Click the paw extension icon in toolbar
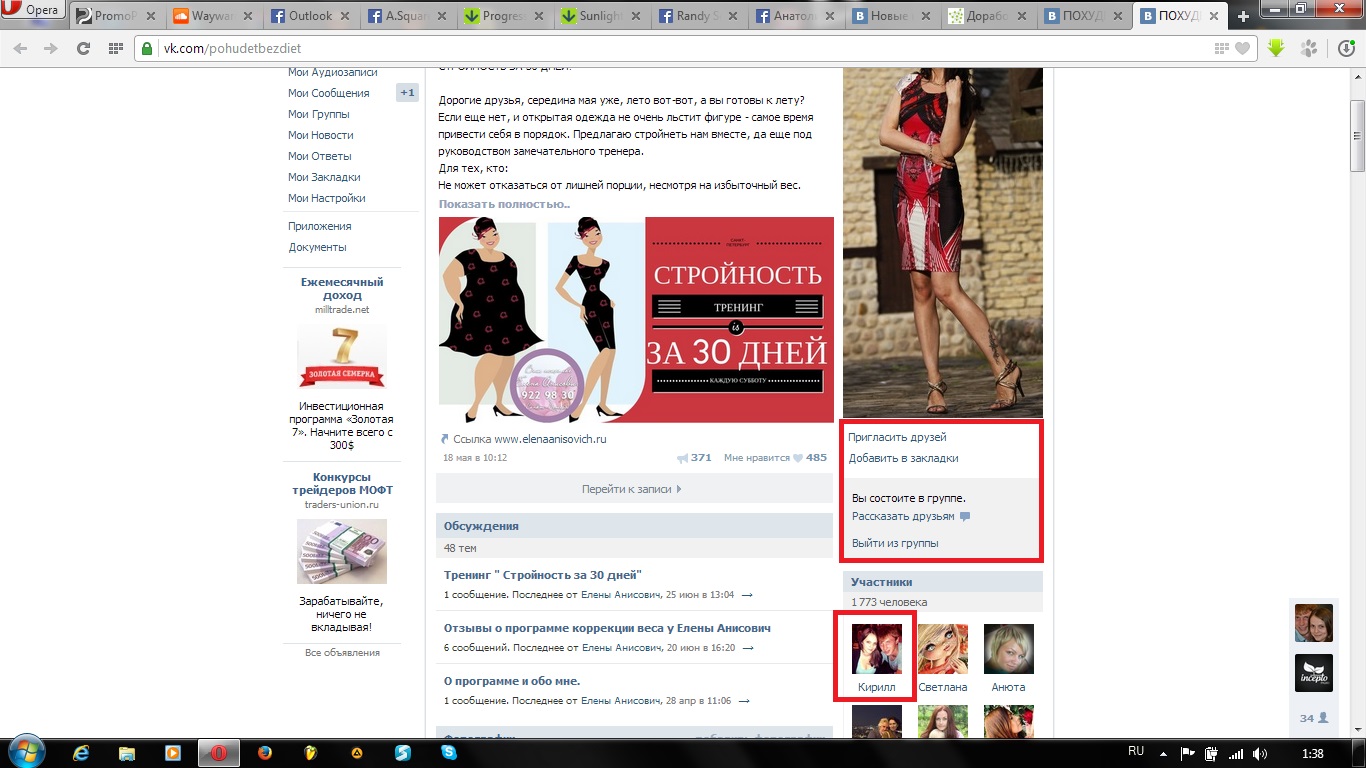The image size is (1366, 768). click(1309, 48)
